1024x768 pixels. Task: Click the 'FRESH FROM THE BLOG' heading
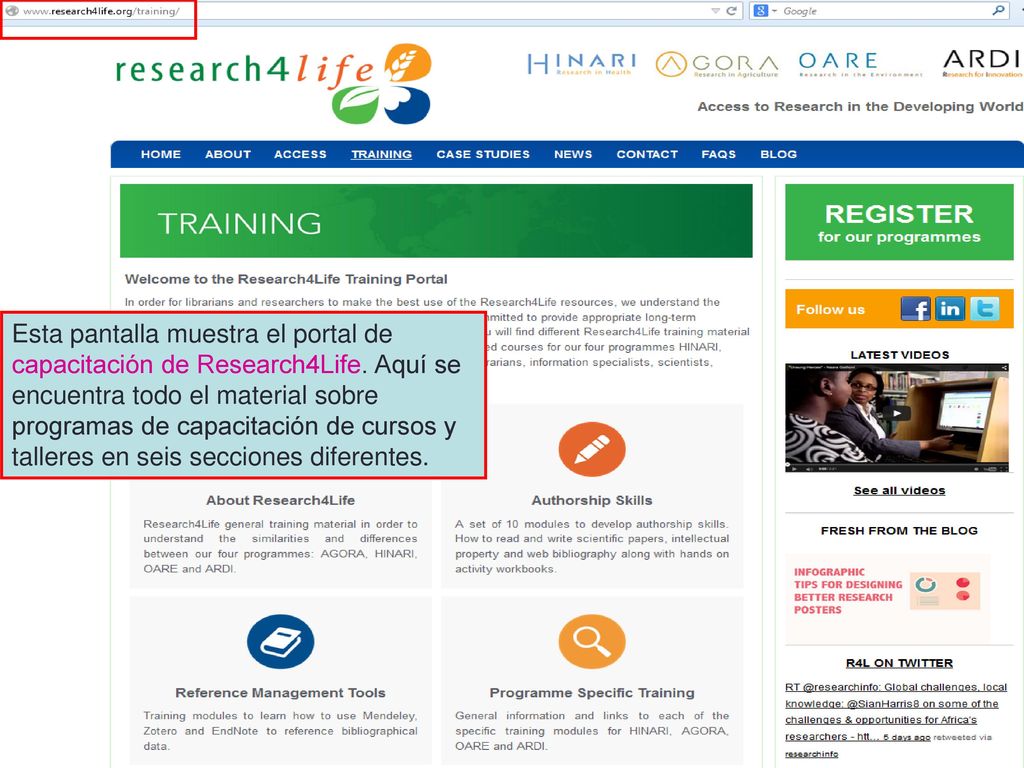[x=899, y=530]
